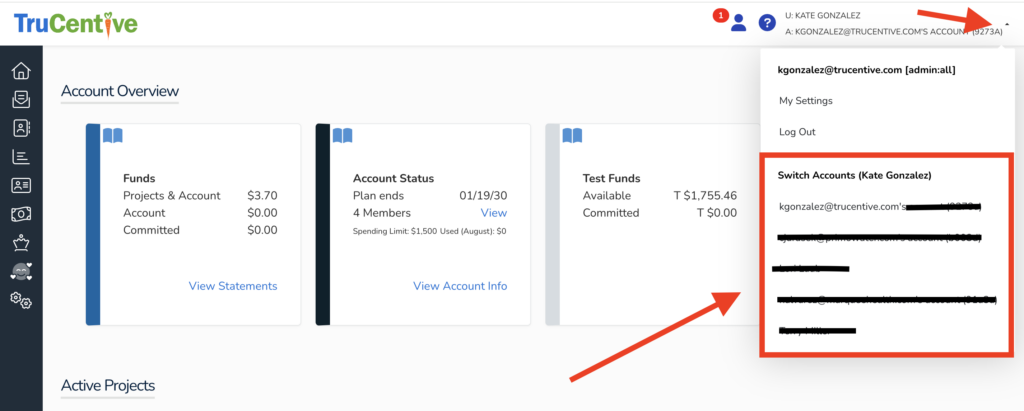Click the crown sidebar icon

pyautogui.click(x=21, y=243)
